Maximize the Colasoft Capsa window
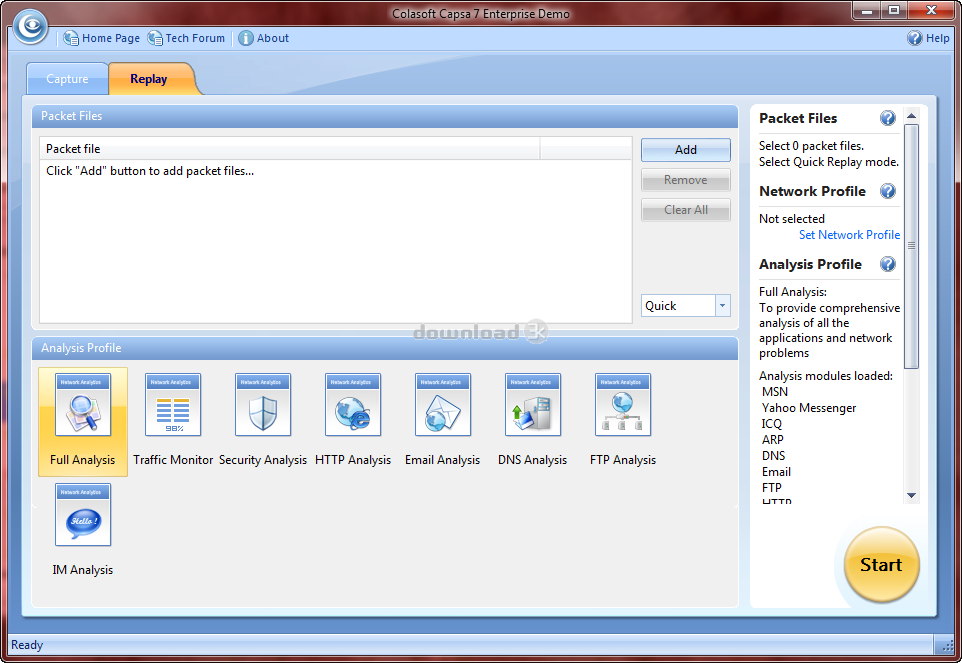The height and width of the screenshot is (663, 962). point(894,10)
